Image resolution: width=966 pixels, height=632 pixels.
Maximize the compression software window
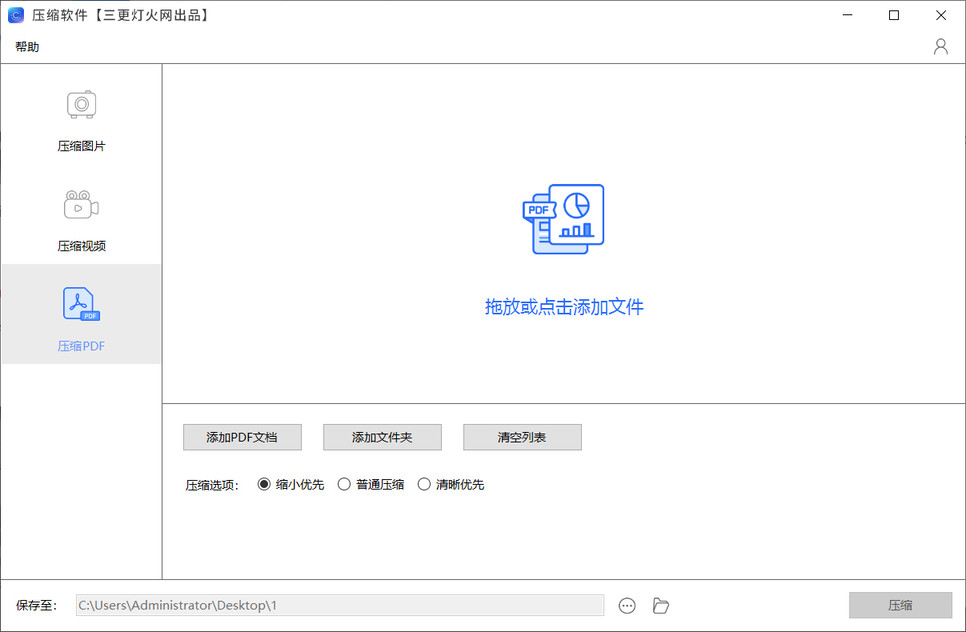(894, 15)
